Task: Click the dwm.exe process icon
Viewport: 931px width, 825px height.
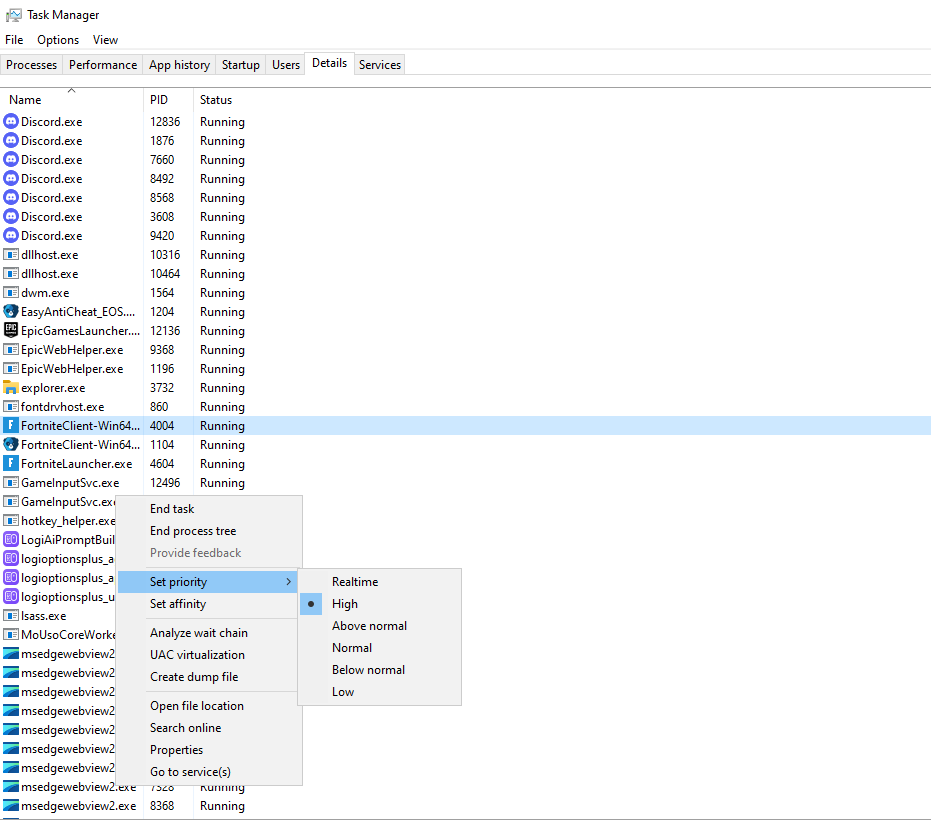Action: [x=11, y=293]
